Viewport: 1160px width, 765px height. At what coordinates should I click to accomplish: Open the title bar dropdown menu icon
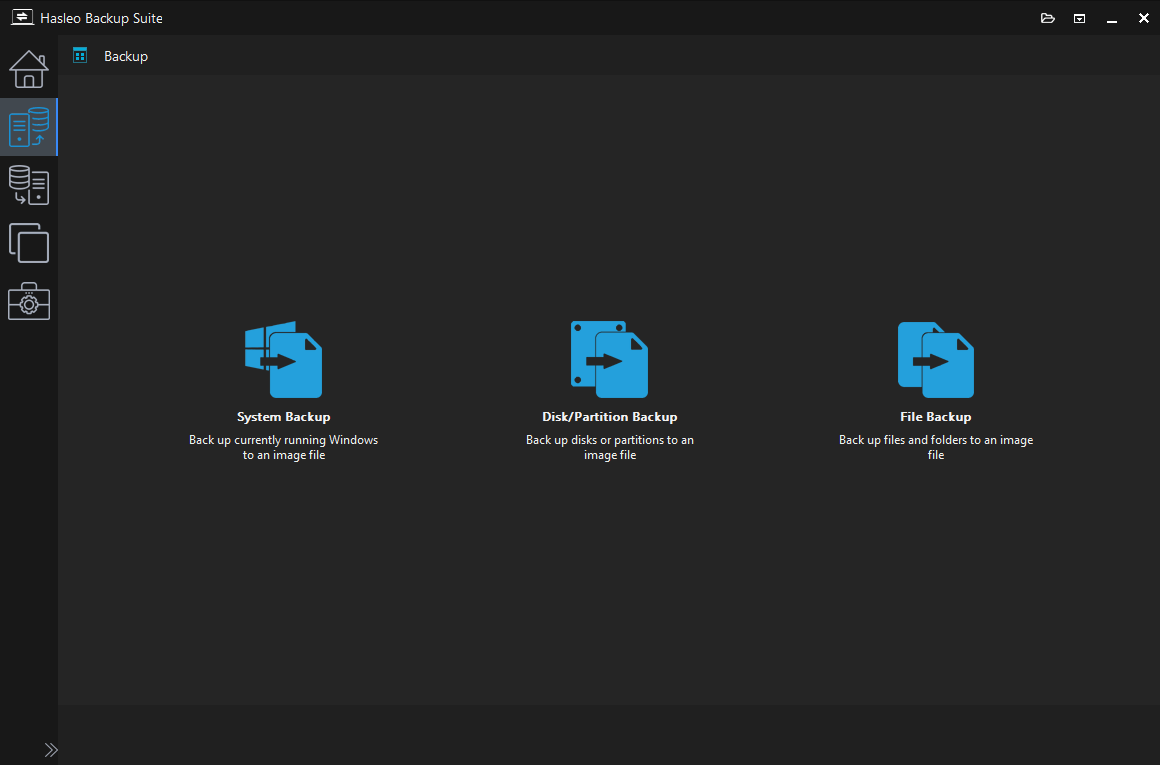tap(1079, 18)
